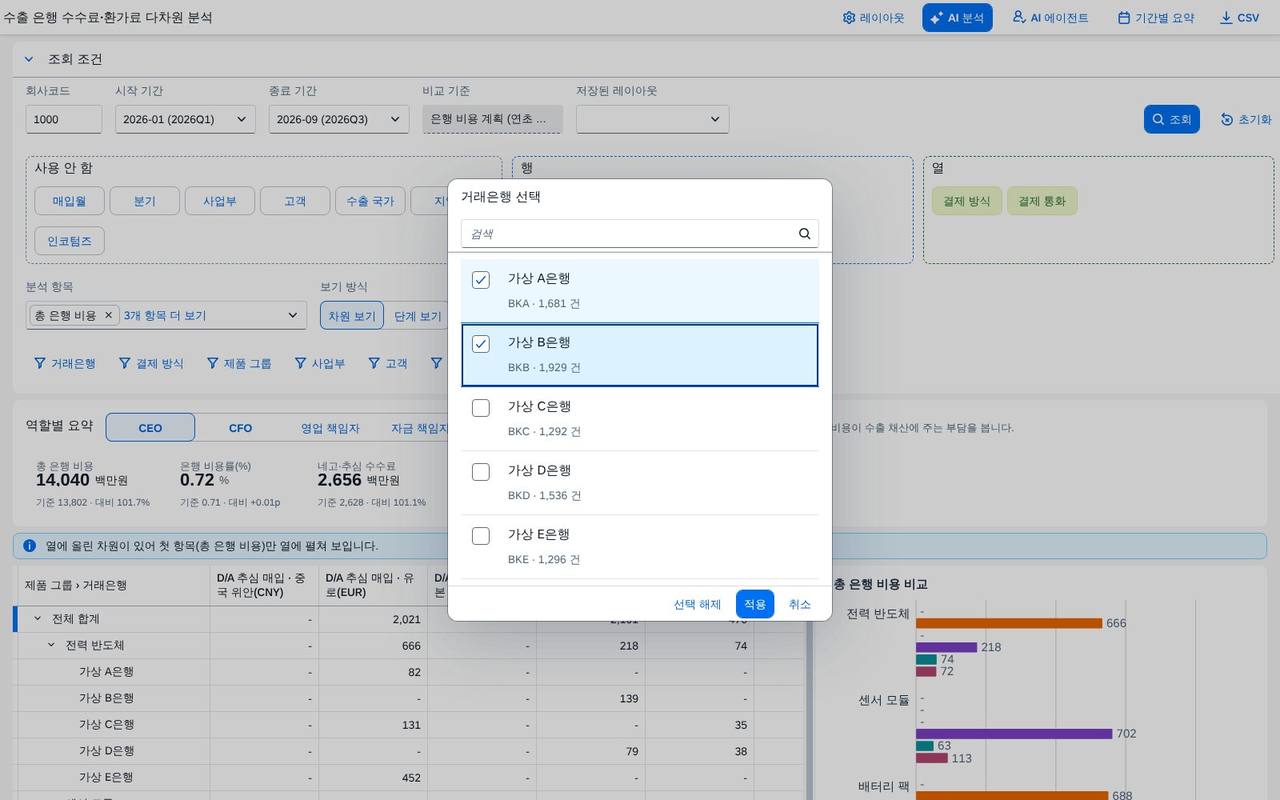Click the purple 702 bar in chart
The image size is (1280, 800).
1014,733
